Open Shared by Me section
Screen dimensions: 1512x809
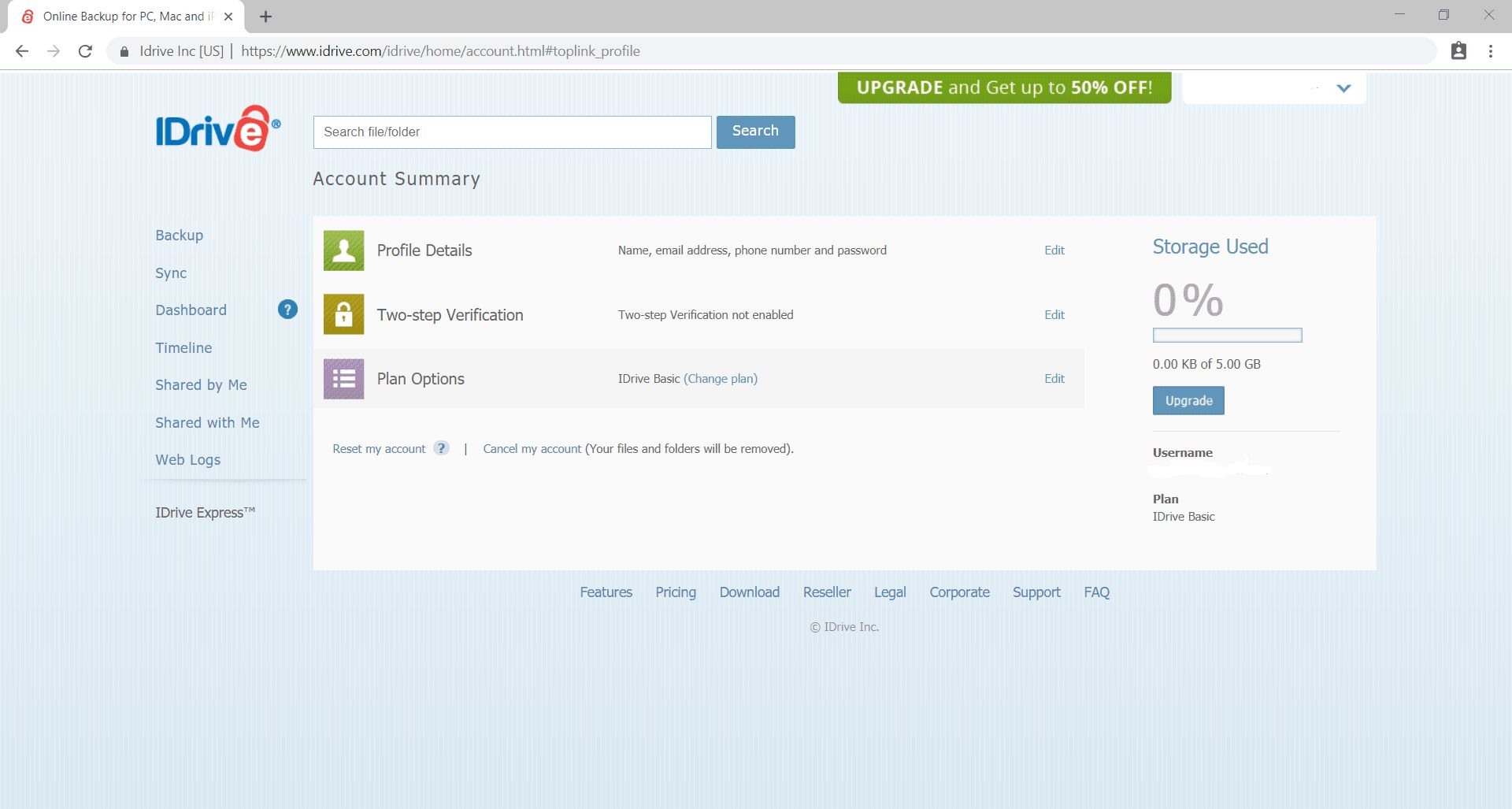201,384
